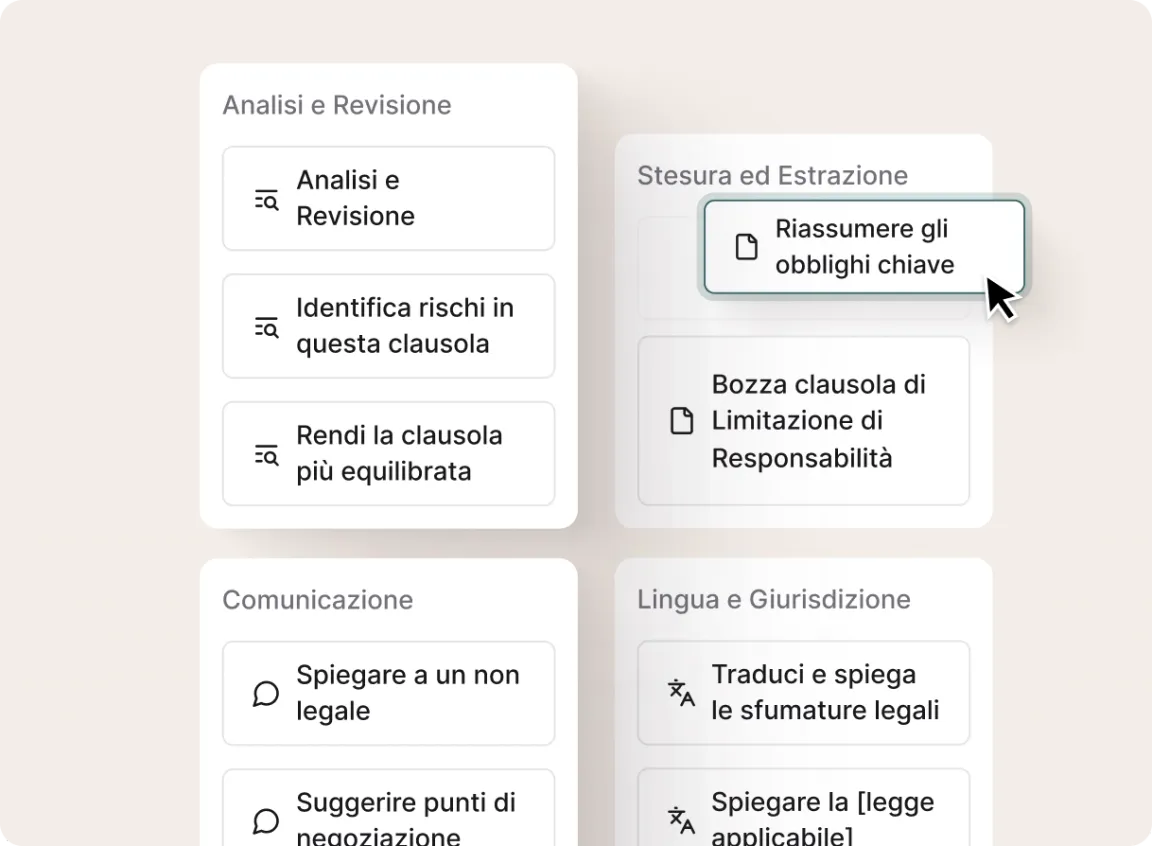Select Bozza clausola di Limitazione di Responsabilità
This screenshot has width=1152, height=846.
[803, 421]
